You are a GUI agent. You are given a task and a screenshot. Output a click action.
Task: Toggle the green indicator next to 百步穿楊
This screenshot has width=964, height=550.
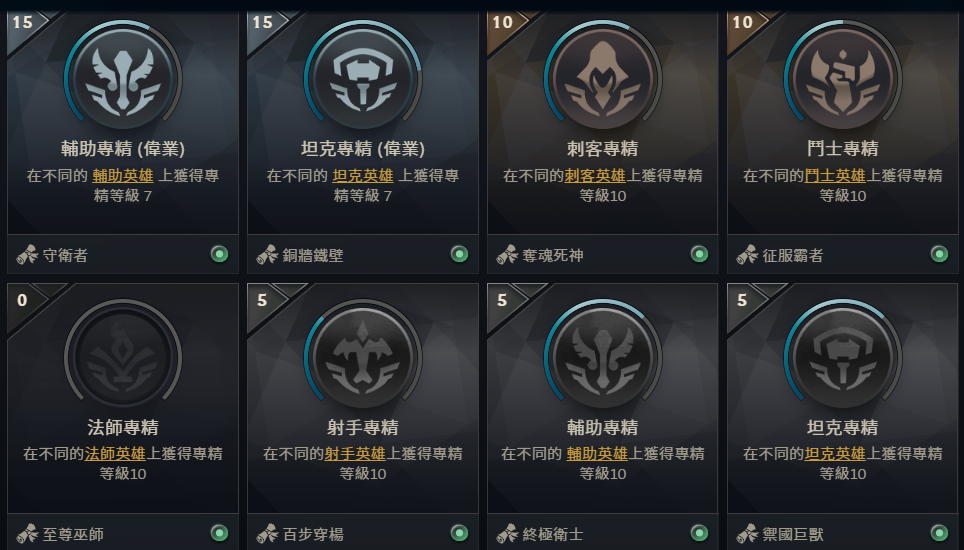(459, 533)
